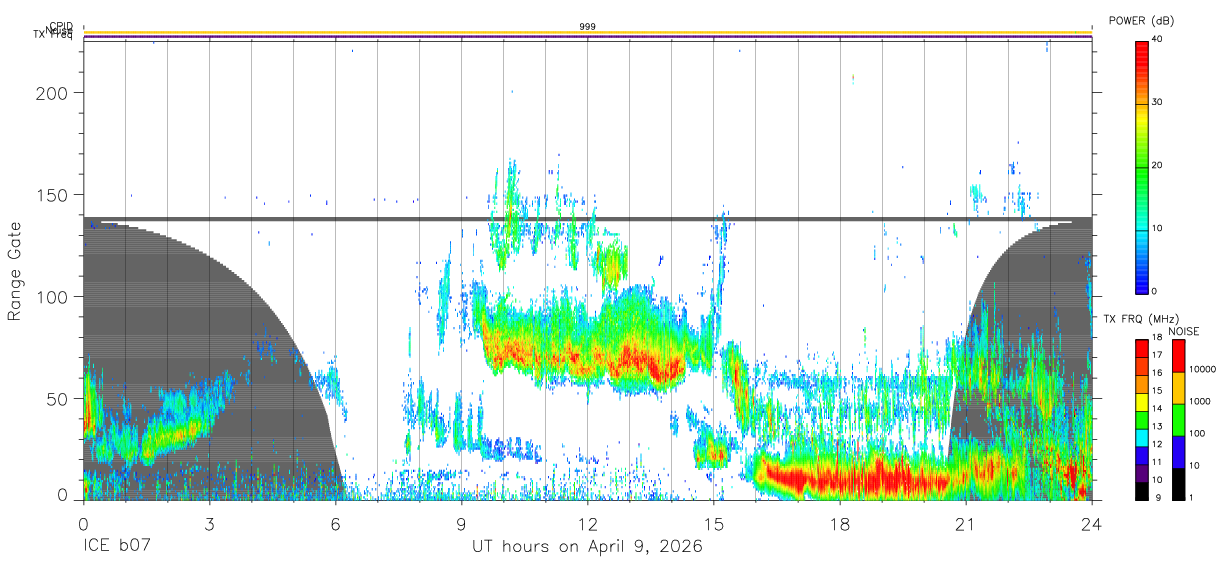Click the red 17–18 MHz TX FRQ swatch
This screenshot has height=567, width=1228.
click(x=1141, y=348)
